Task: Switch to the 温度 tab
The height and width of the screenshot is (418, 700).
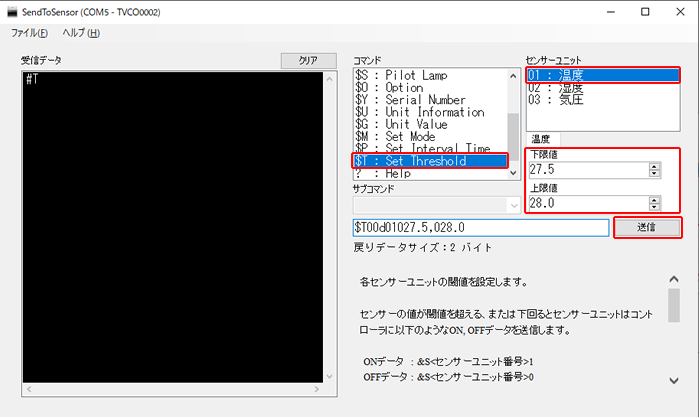Action: coord(542,139)
